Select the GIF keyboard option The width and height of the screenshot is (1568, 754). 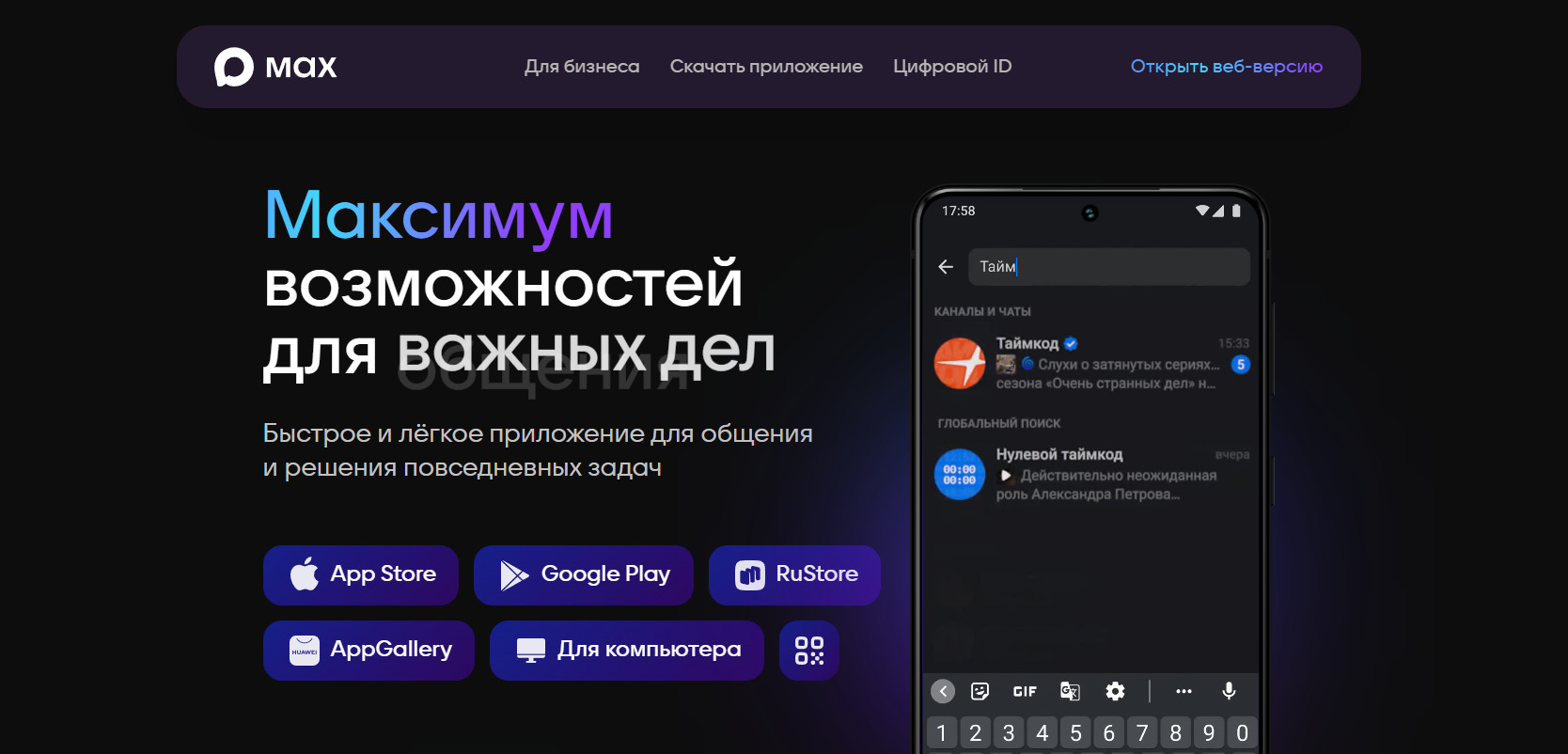1025,691
